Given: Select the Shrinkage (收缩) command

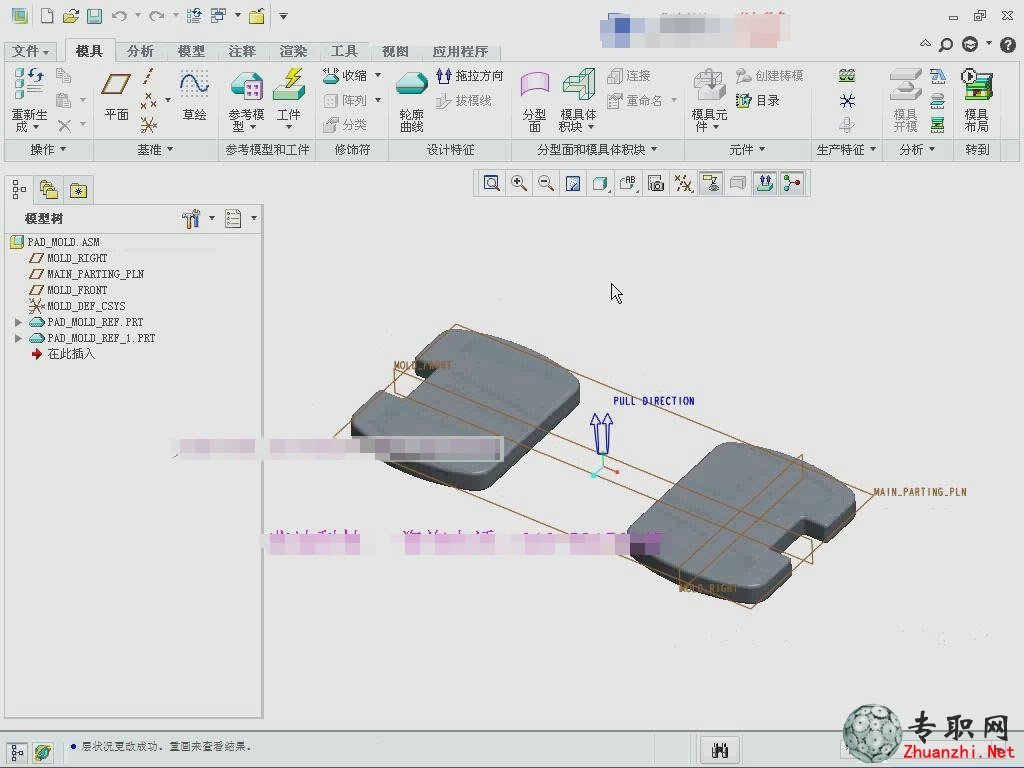Looking at the screenshot, I should coord(346,76).
